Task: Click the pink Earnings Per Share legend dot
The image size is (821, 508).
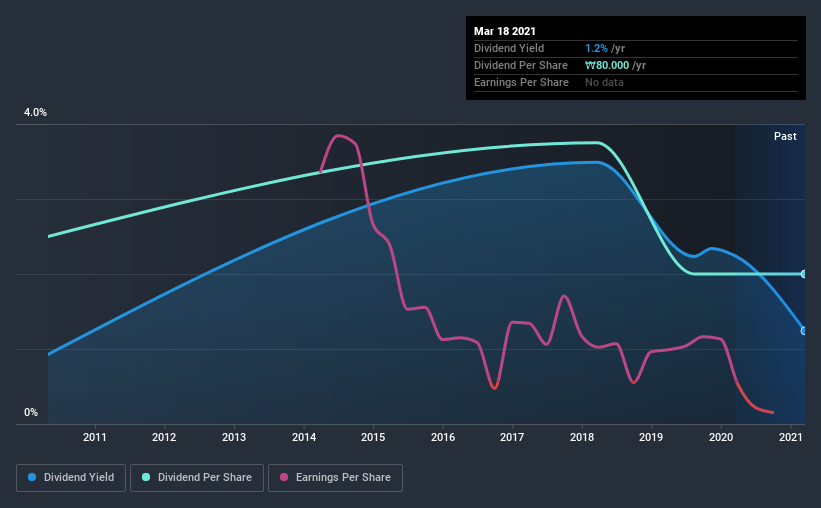Action: [284, 477]
